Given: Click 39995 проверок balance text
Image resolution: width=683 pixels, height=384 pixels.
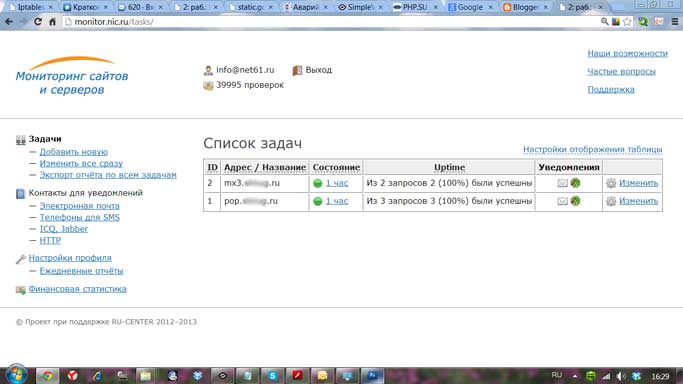Looking at the screenshot, I should point(250,85).
